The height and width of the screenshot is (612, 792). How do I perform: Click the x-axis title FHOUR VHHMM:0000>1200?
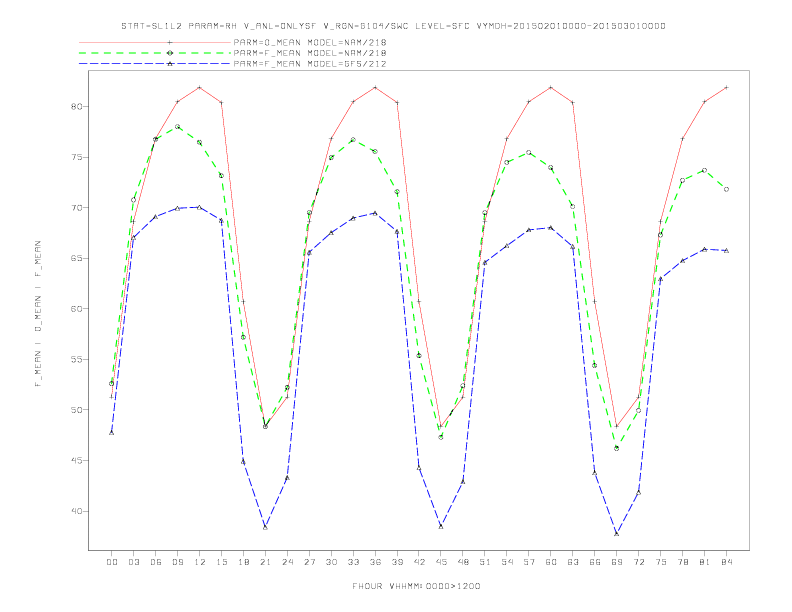[416, 586]
